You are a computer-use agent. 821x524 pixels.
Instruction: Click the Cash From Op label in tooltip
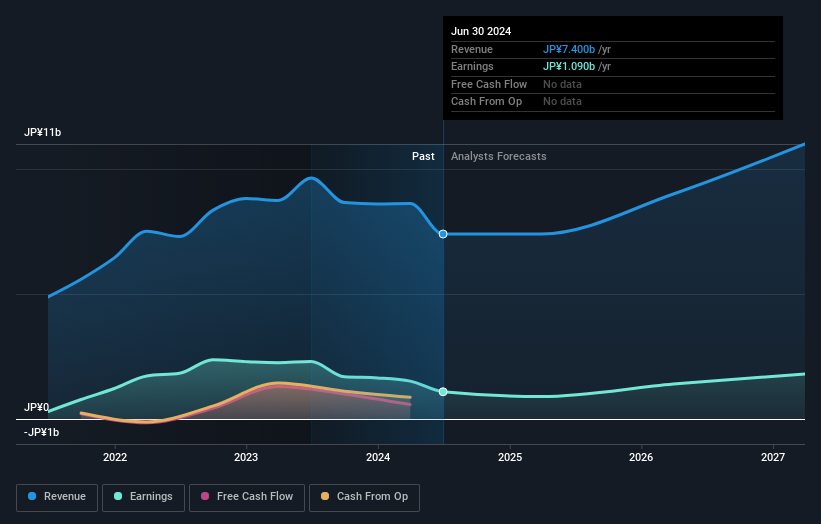[486, 102]
